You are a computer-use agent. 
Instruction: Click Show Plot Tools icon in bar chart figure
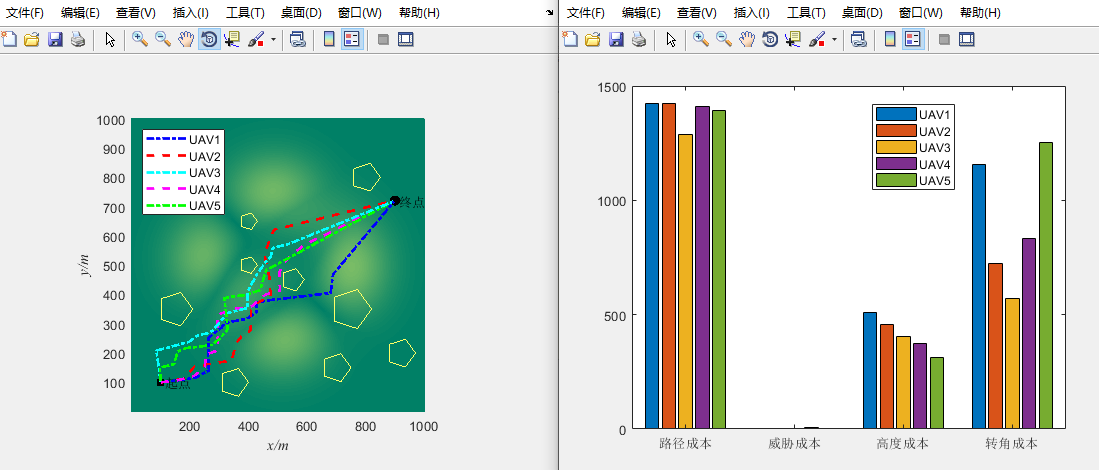coord(966,40)
